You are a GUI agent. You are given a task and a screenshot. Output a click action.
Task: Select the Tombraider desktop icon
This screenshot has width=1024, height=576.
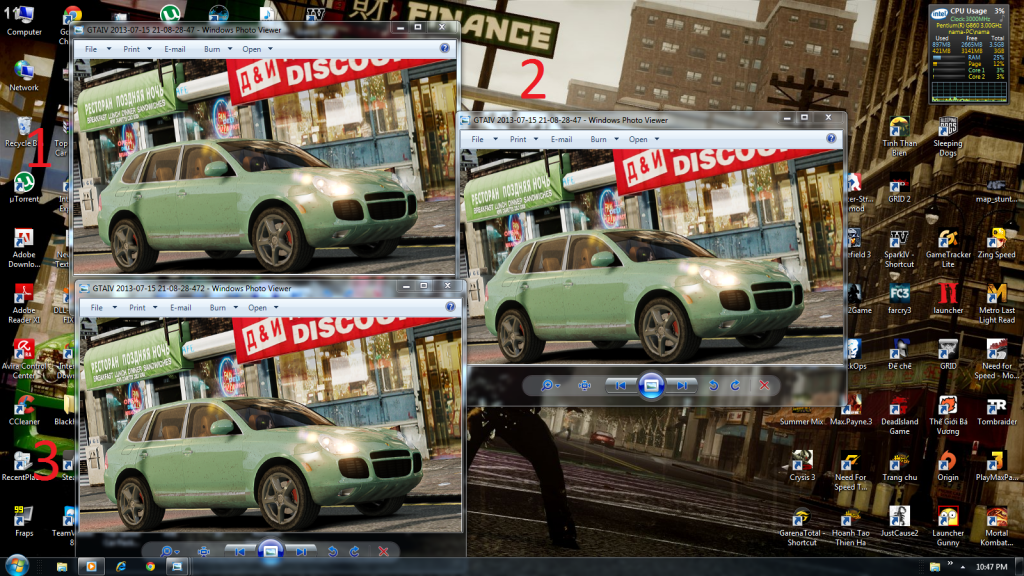pos(996,410)
